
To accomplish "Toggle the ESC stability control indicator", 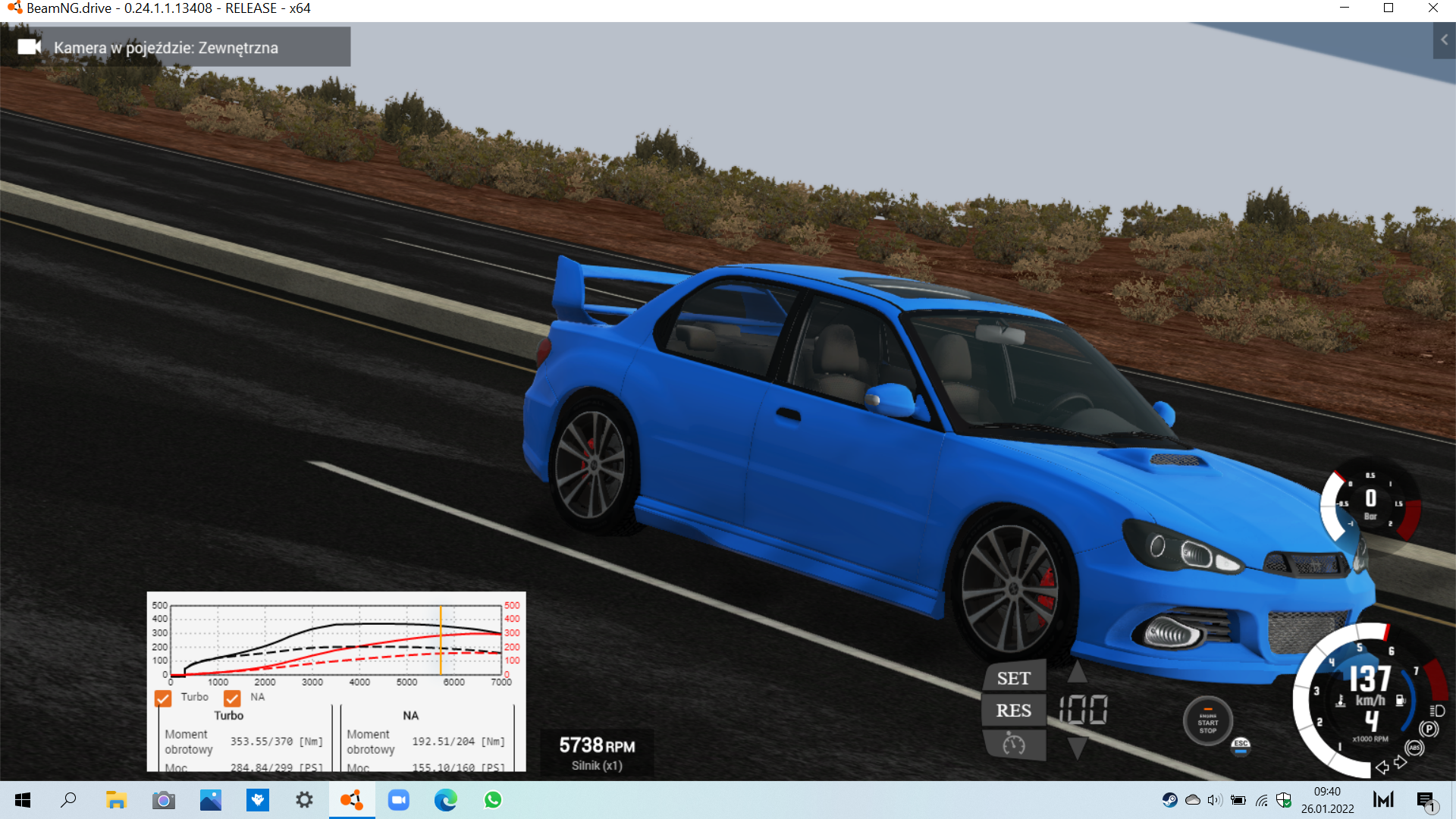I will click(1241, 745).
